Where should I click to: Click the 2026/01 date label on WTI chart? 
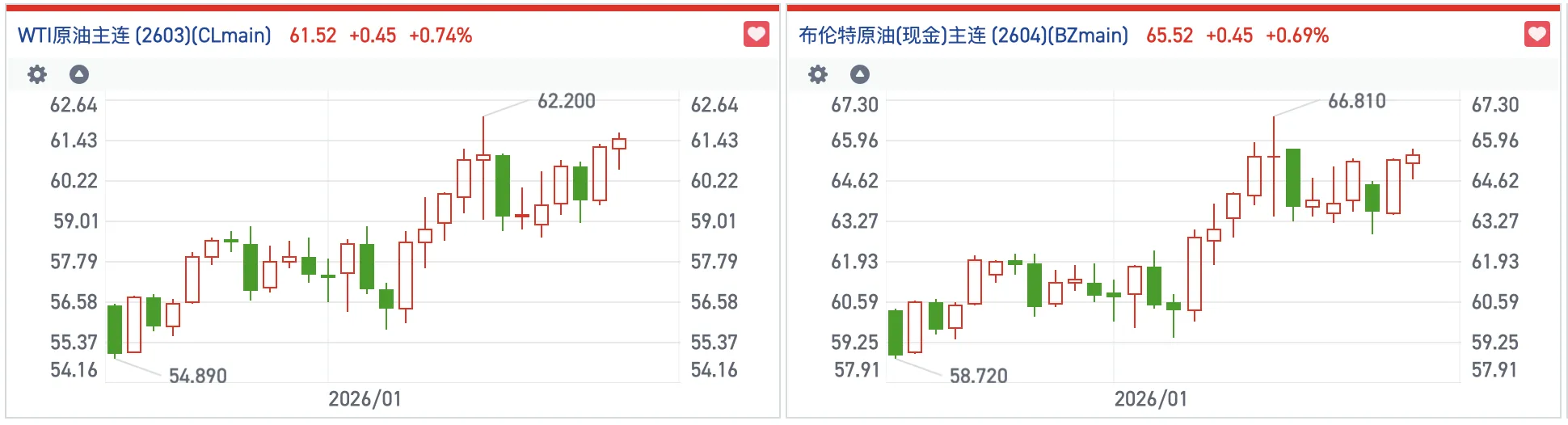pos(365,399)
